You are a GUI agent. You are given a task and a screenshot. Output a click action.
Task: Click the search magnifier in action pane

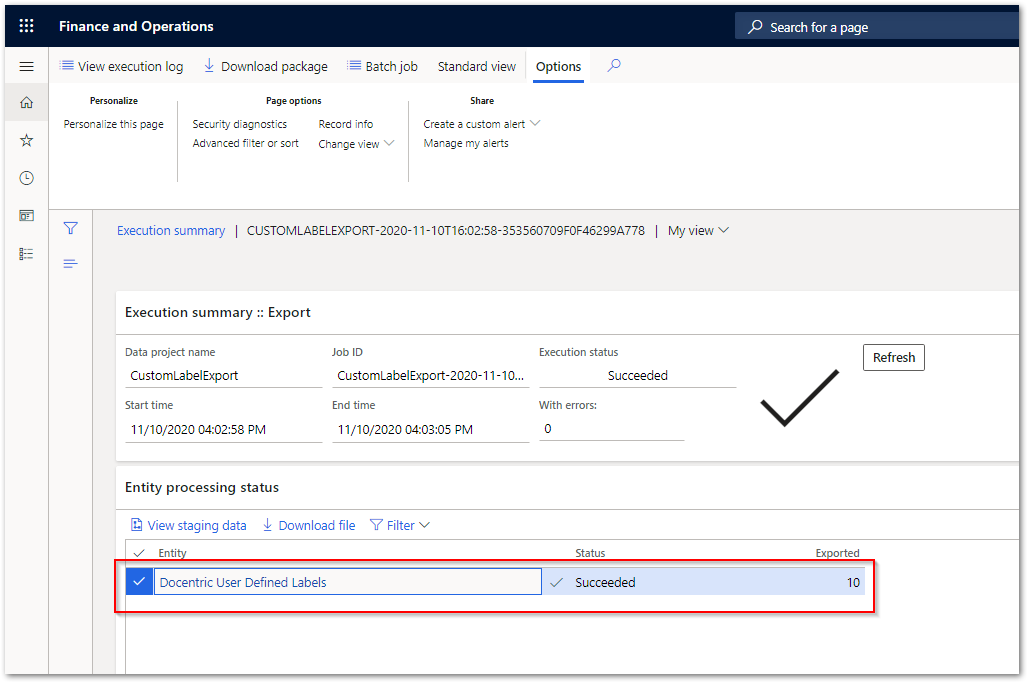pyautogui.click(x=614, y=66)
